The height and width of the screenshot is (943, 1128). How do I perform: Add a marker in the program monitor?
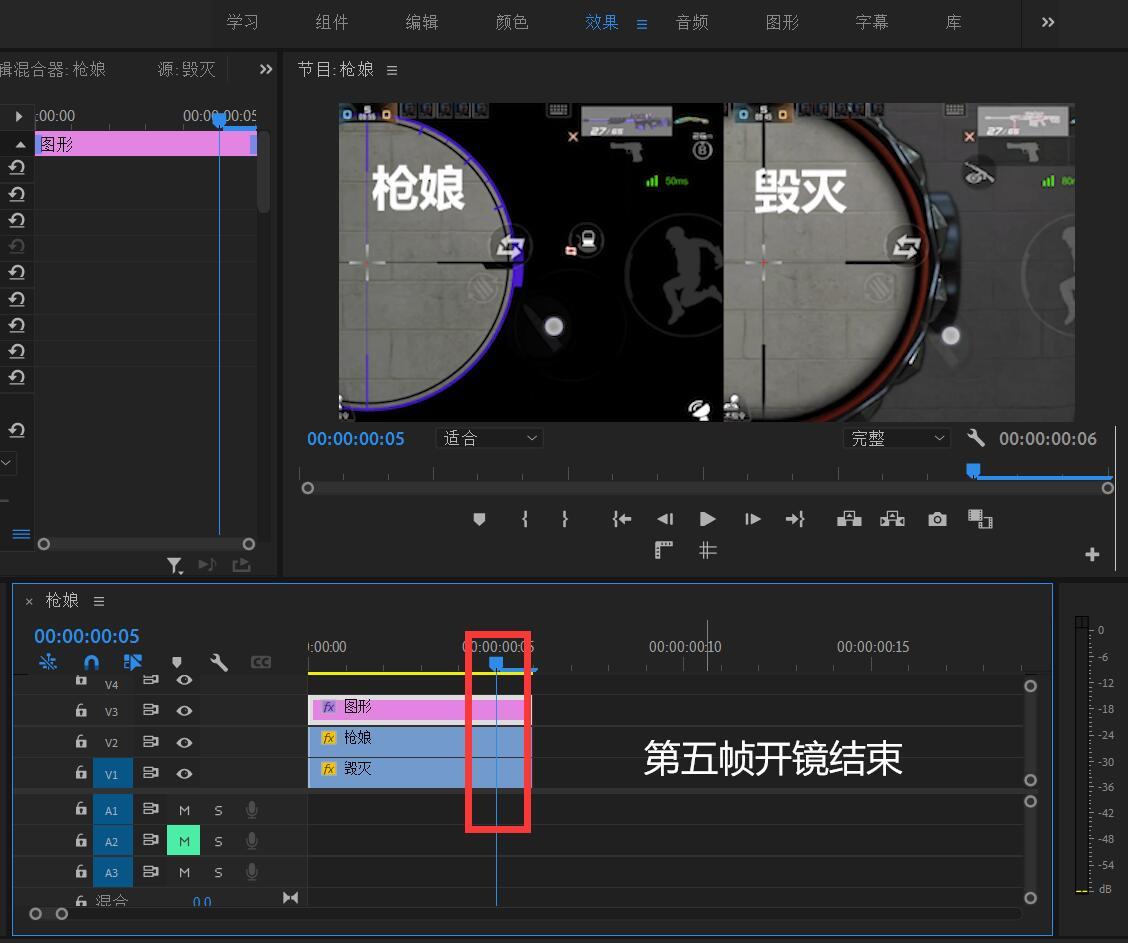[x=479, y=519]
